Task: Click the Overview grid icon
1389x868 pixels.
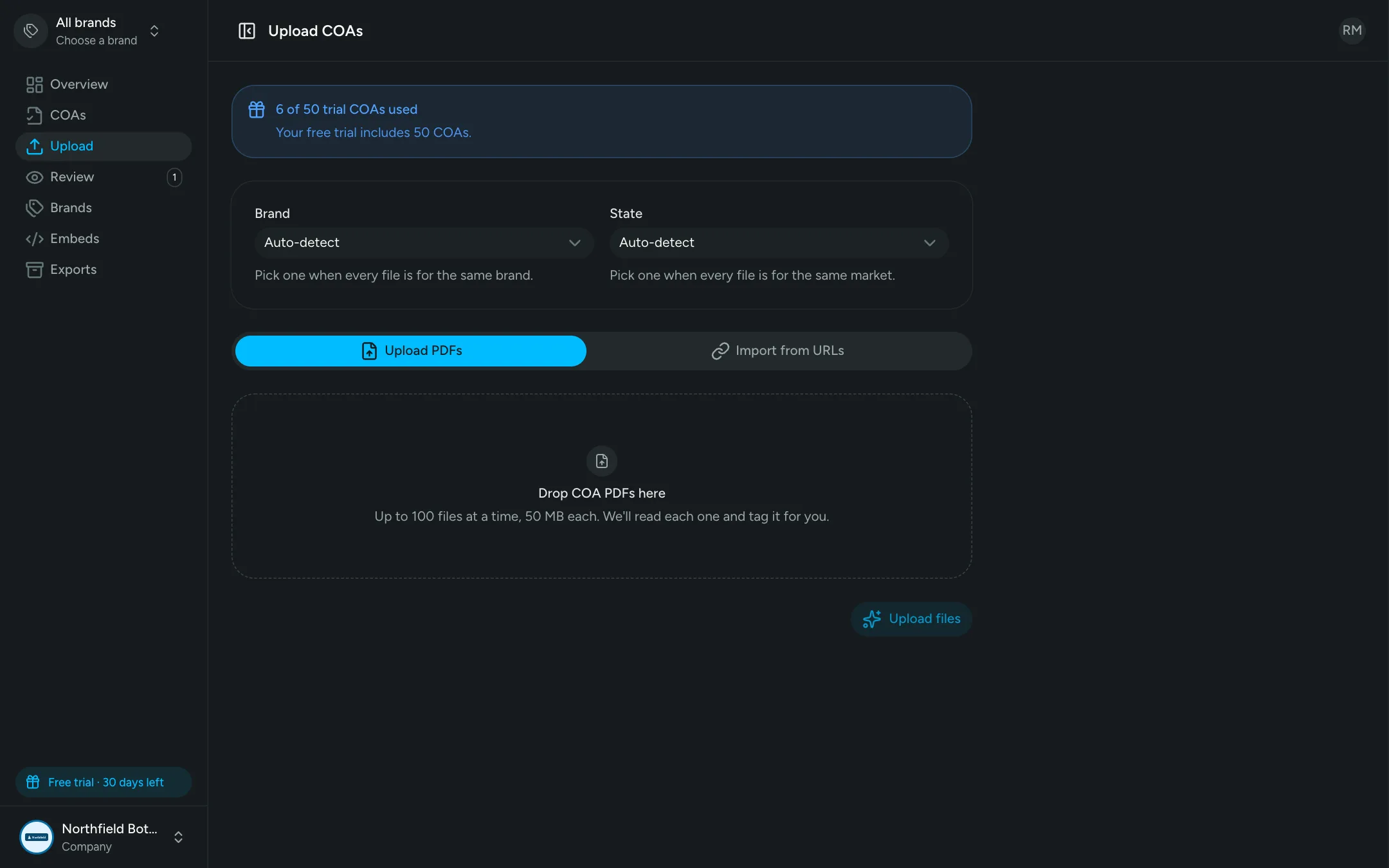Action: (x=34, y=84)
